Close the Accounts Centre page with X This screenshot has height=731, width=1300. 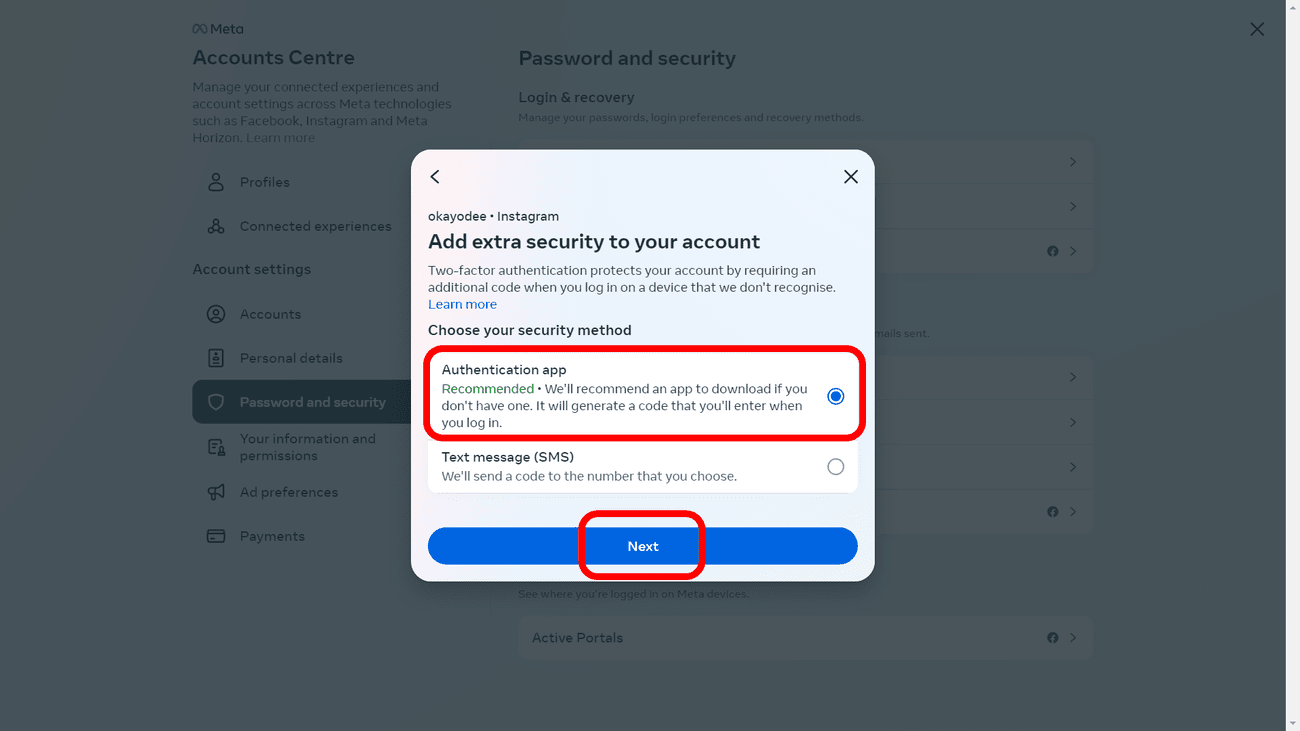point(1257,30)
